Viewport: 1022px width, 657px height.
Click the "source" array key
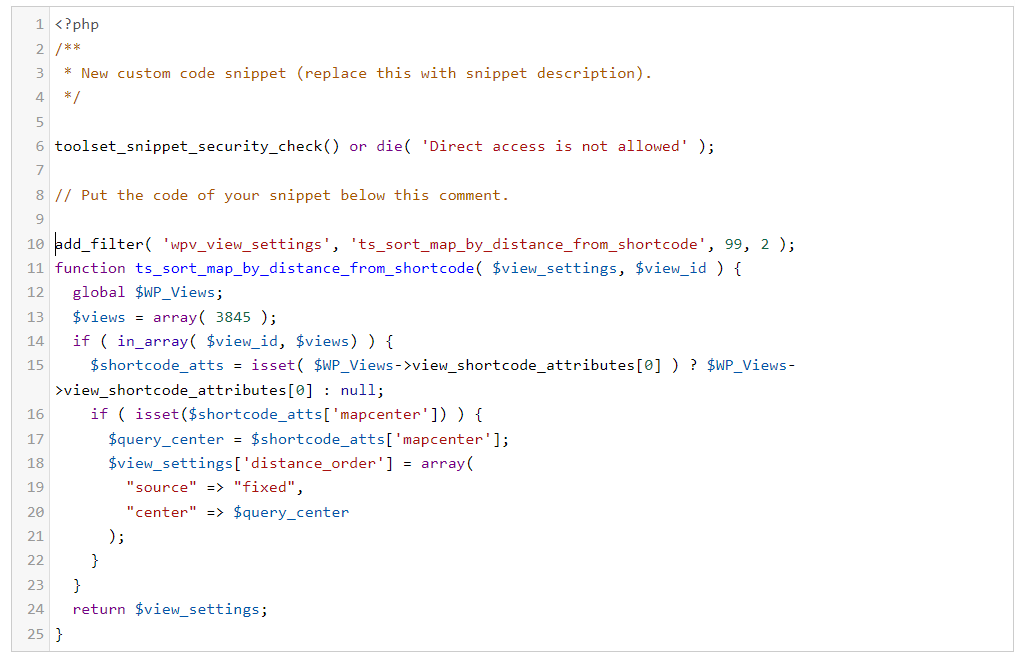click(x=157, y=488)
